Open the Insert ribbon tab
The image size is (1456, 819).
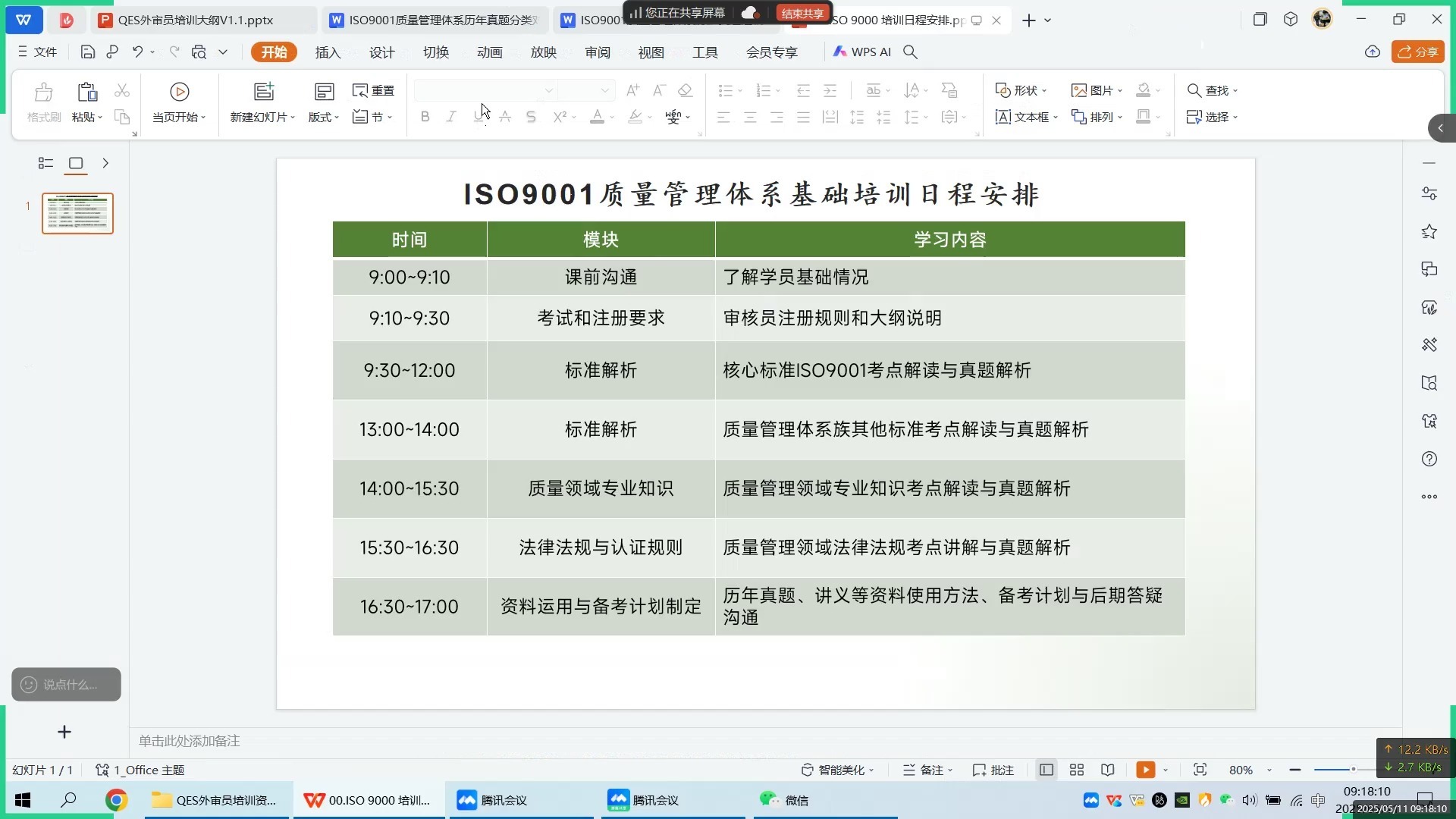pyautogui.click(x=328, y=52)
